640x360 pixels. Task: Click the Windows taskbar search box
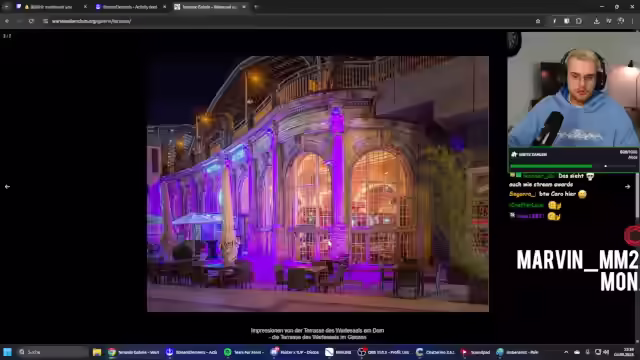click(x=53, y=352)
